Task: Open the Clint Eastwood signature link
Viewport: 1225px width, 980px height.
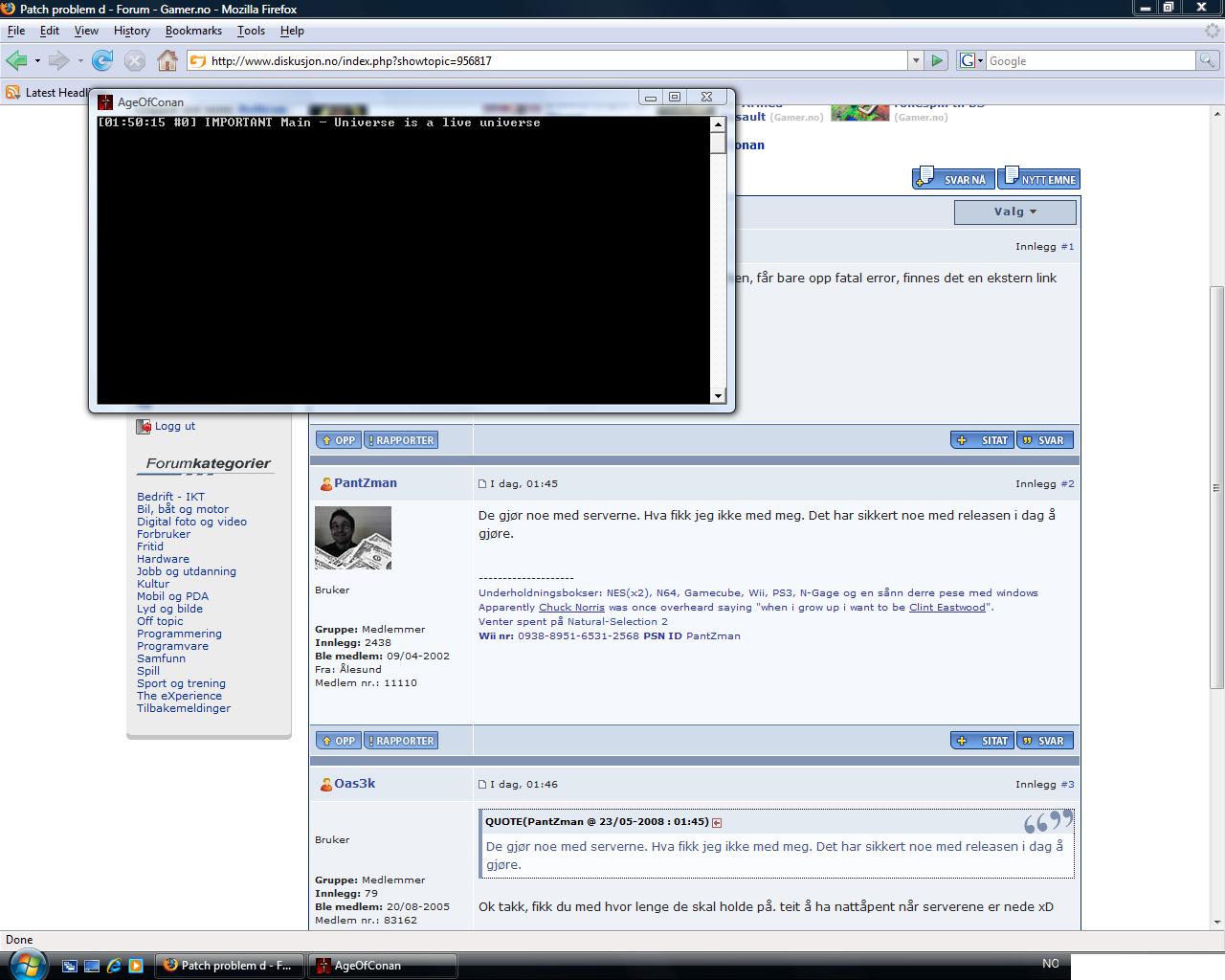Action: [x=947, y=607]
